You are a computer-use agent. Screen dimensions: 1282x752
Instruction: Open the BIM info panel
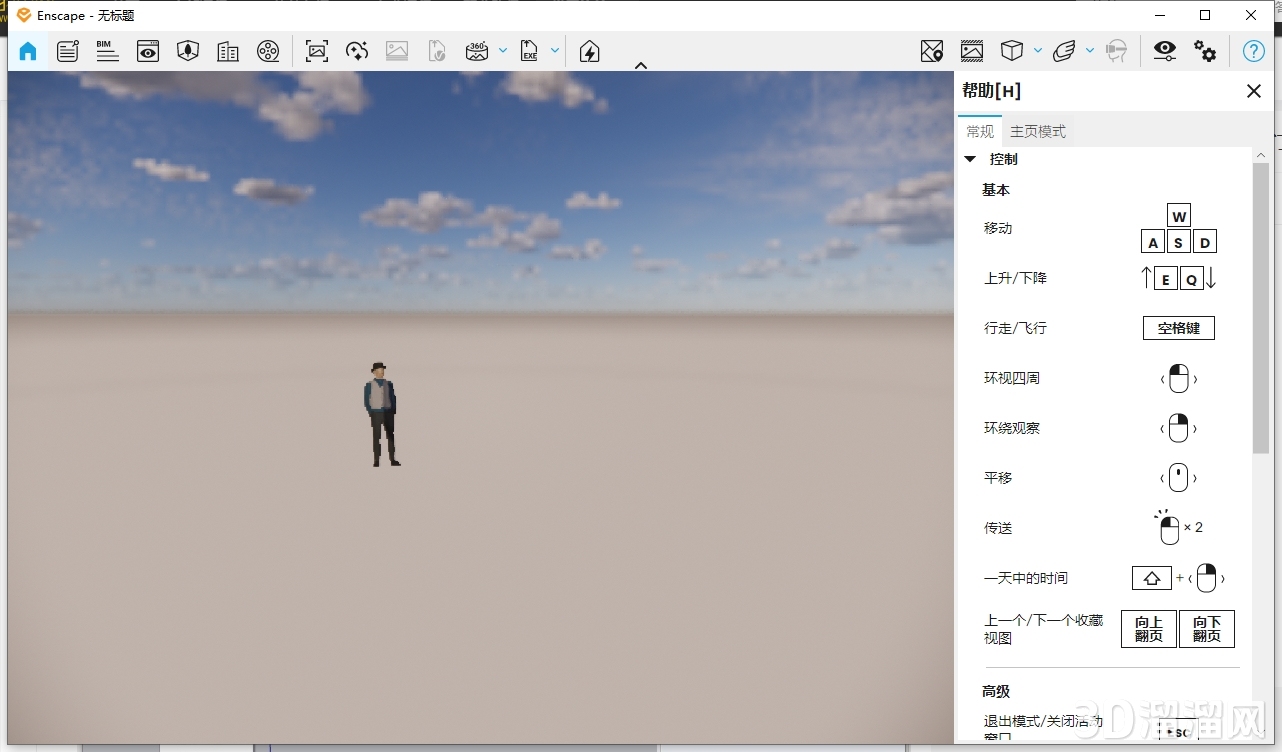[107, 51]
